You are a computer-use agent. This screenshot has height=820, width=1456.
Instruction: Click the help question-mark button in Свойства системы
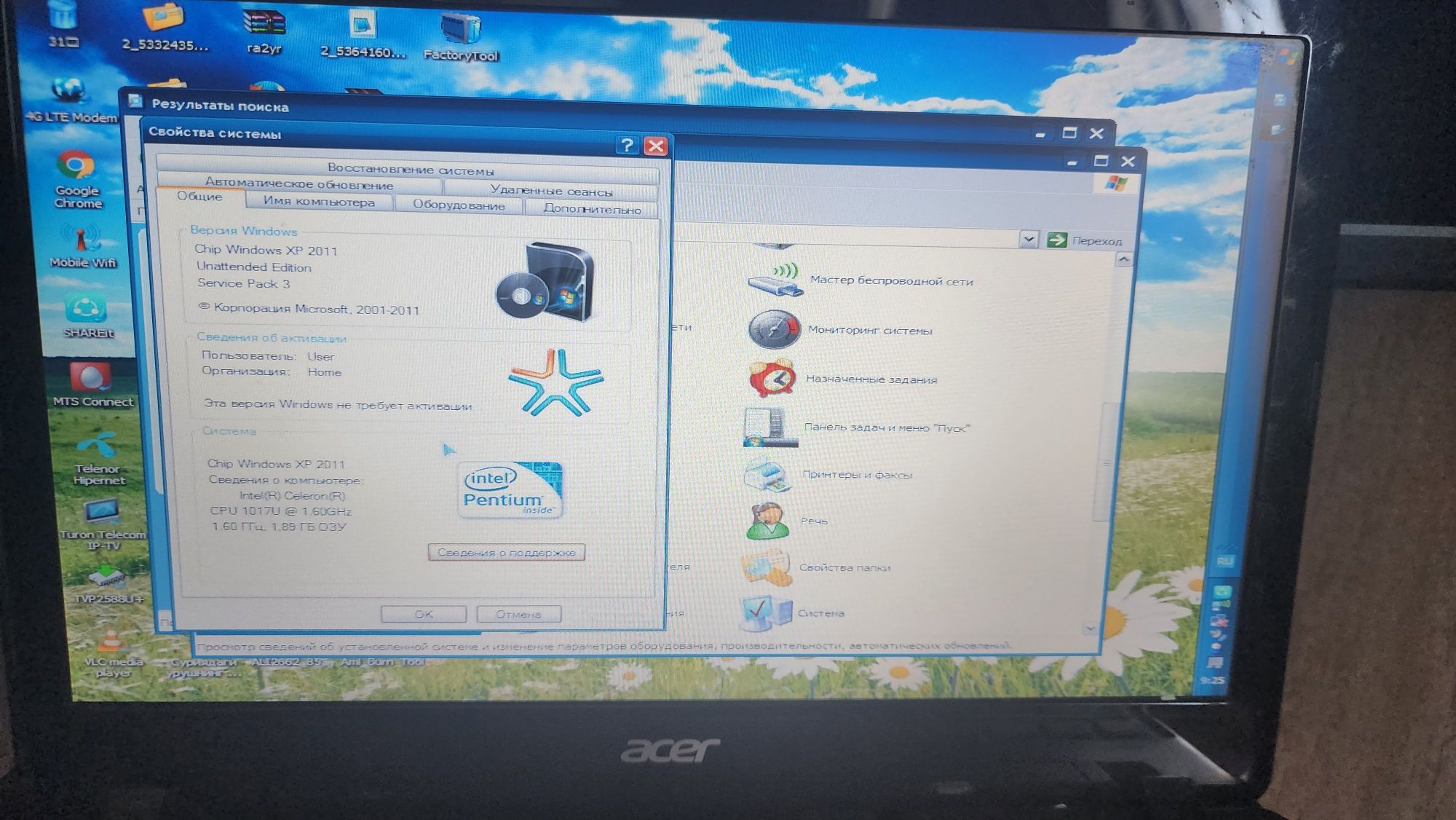click(627, 145)
